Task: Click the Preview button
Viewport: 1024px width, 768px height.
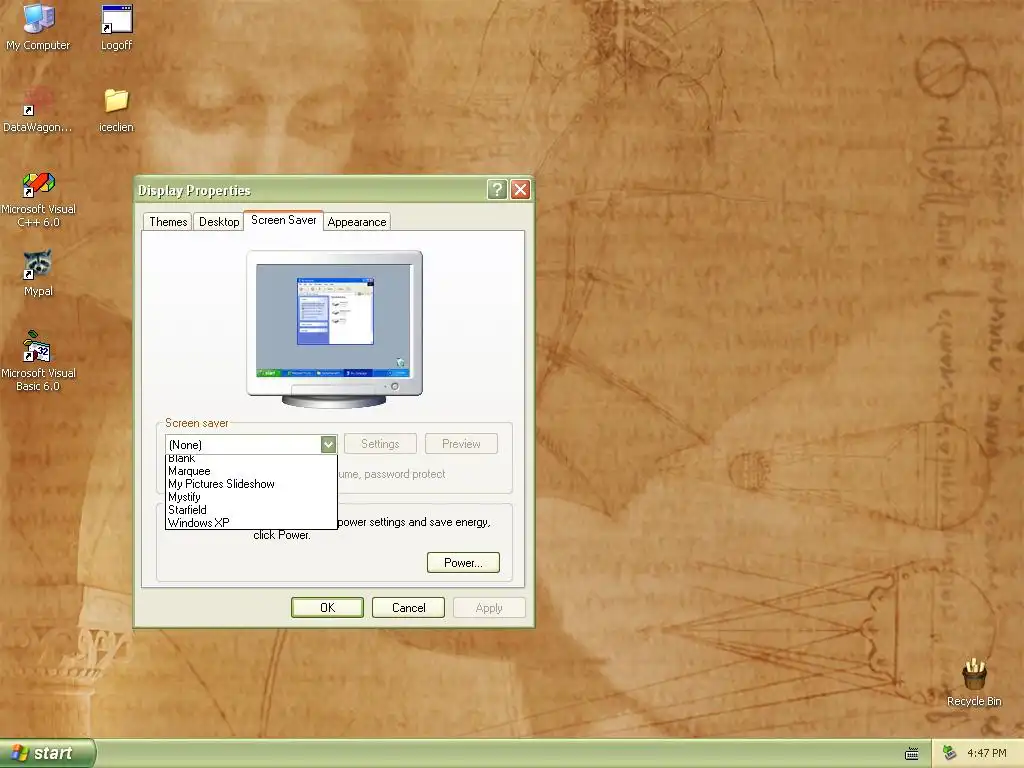Action: pyautogui.click(x=461, y=444)
